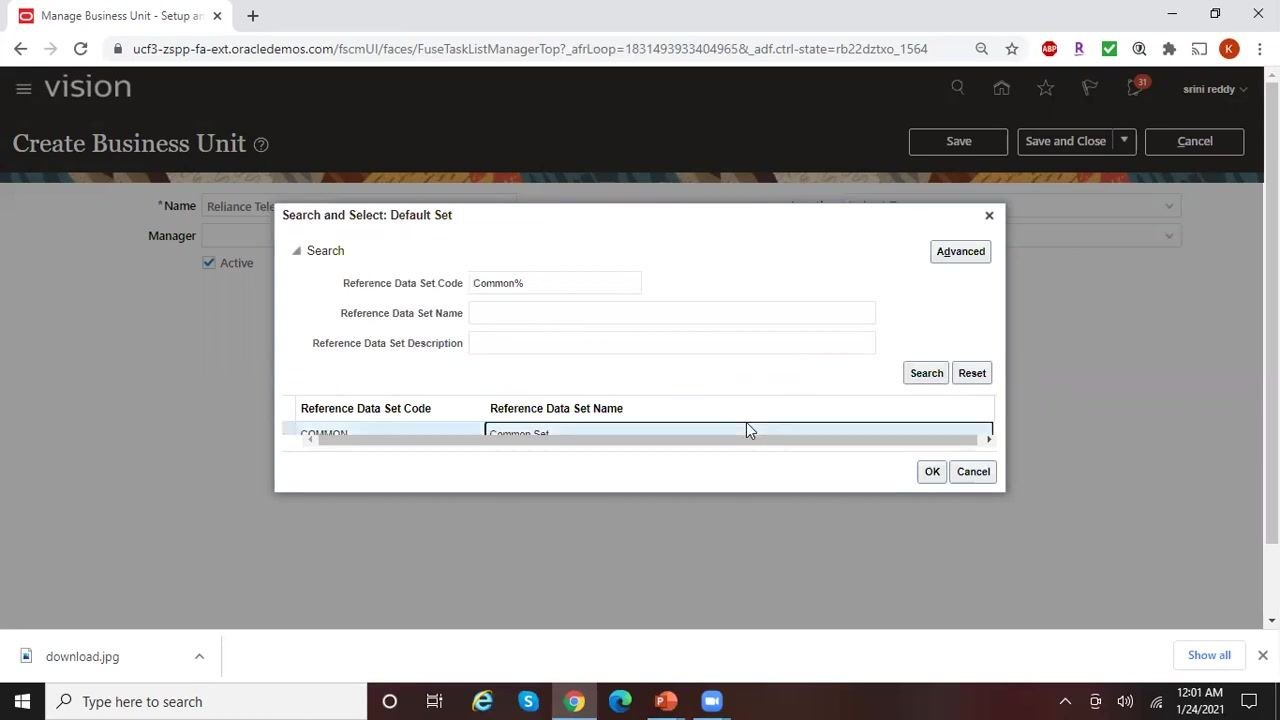The height and width of the screenshot is (720, 1280).
Task: Click the Reference Data Set Code field
Action: [x=555, y=283]
